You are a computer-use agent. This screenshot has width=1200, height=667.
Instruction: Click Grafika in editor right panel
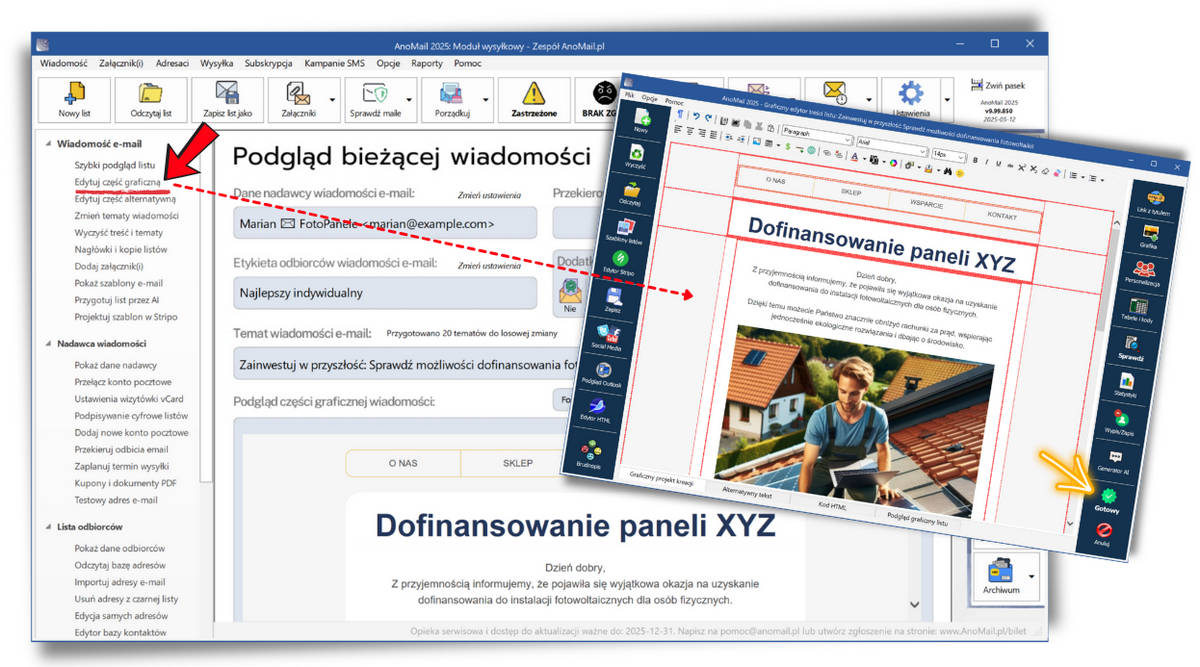1149,236
